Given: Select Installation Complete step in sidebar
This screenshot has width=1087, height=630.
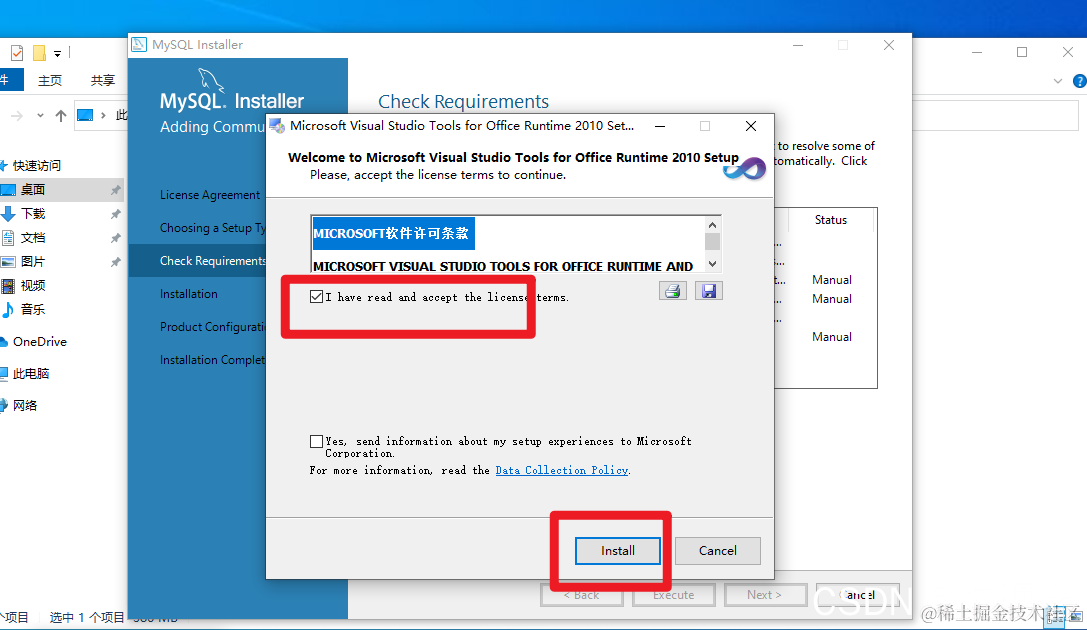Looking at the screenshot, I should click(213, 360).
